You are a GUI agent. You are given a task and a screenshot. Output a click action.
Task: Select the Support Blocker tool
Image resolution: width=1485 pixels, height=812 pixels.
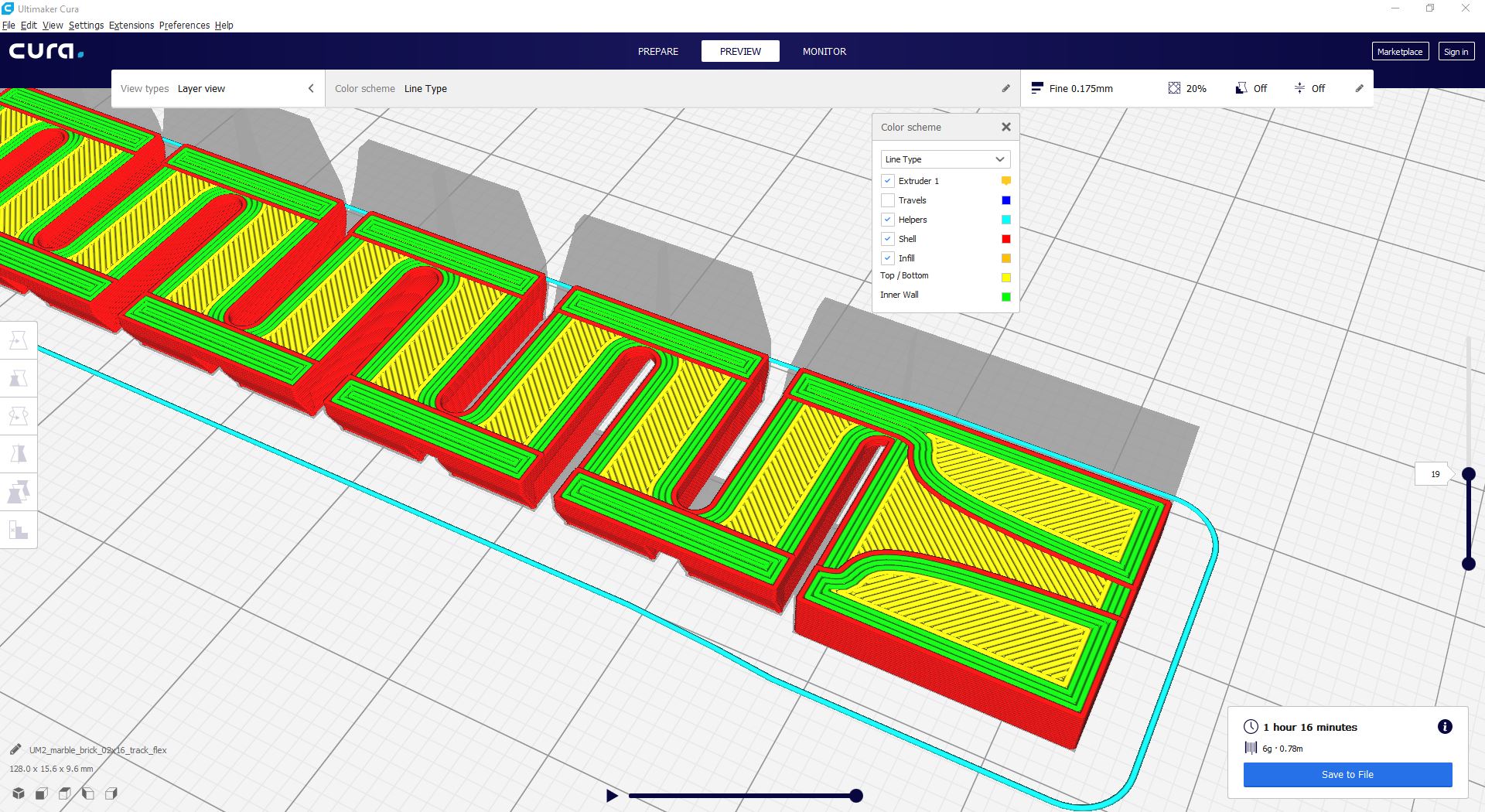tap(19, 530)
